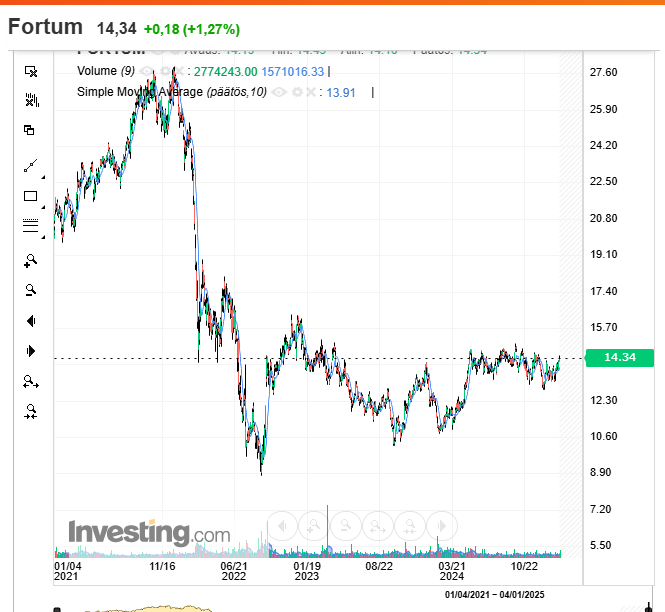Shift chart right with left toolbar arrow
This screenshot has height=612, width=665.
coord(31,351)
